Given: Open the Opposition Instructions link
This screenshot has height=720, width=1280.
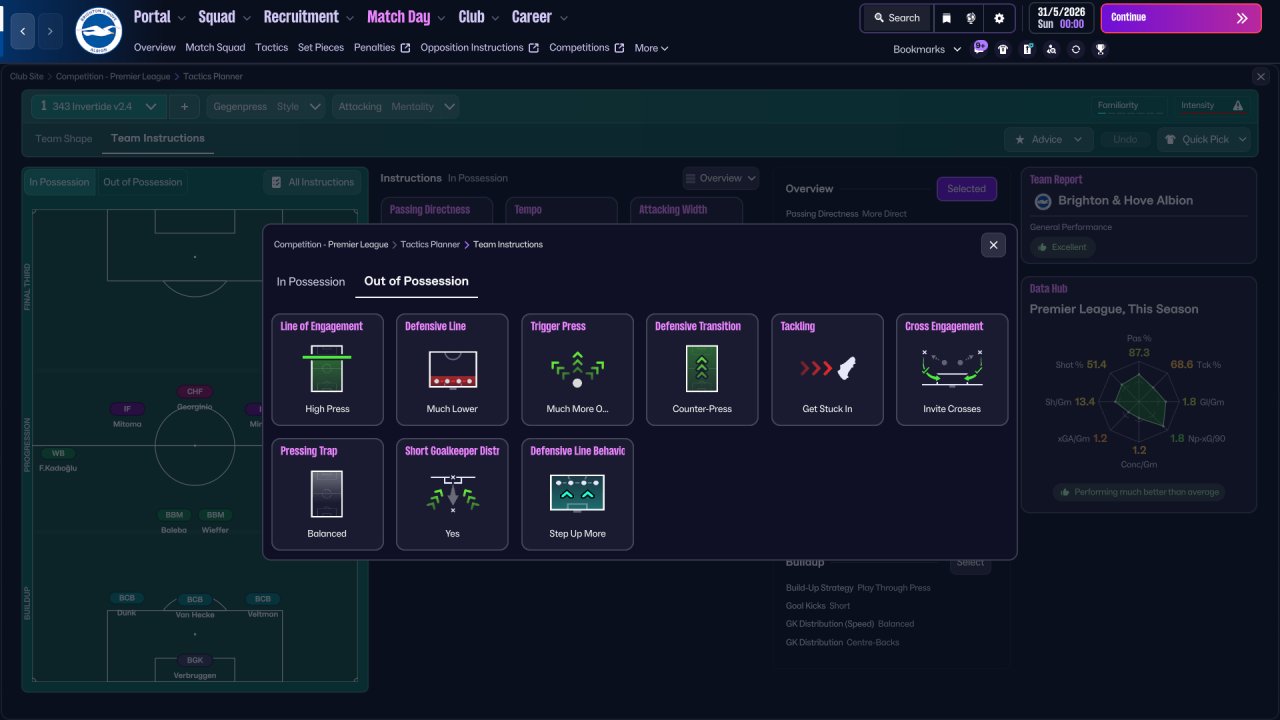Looking at the screenshot, I should [480, 48].
